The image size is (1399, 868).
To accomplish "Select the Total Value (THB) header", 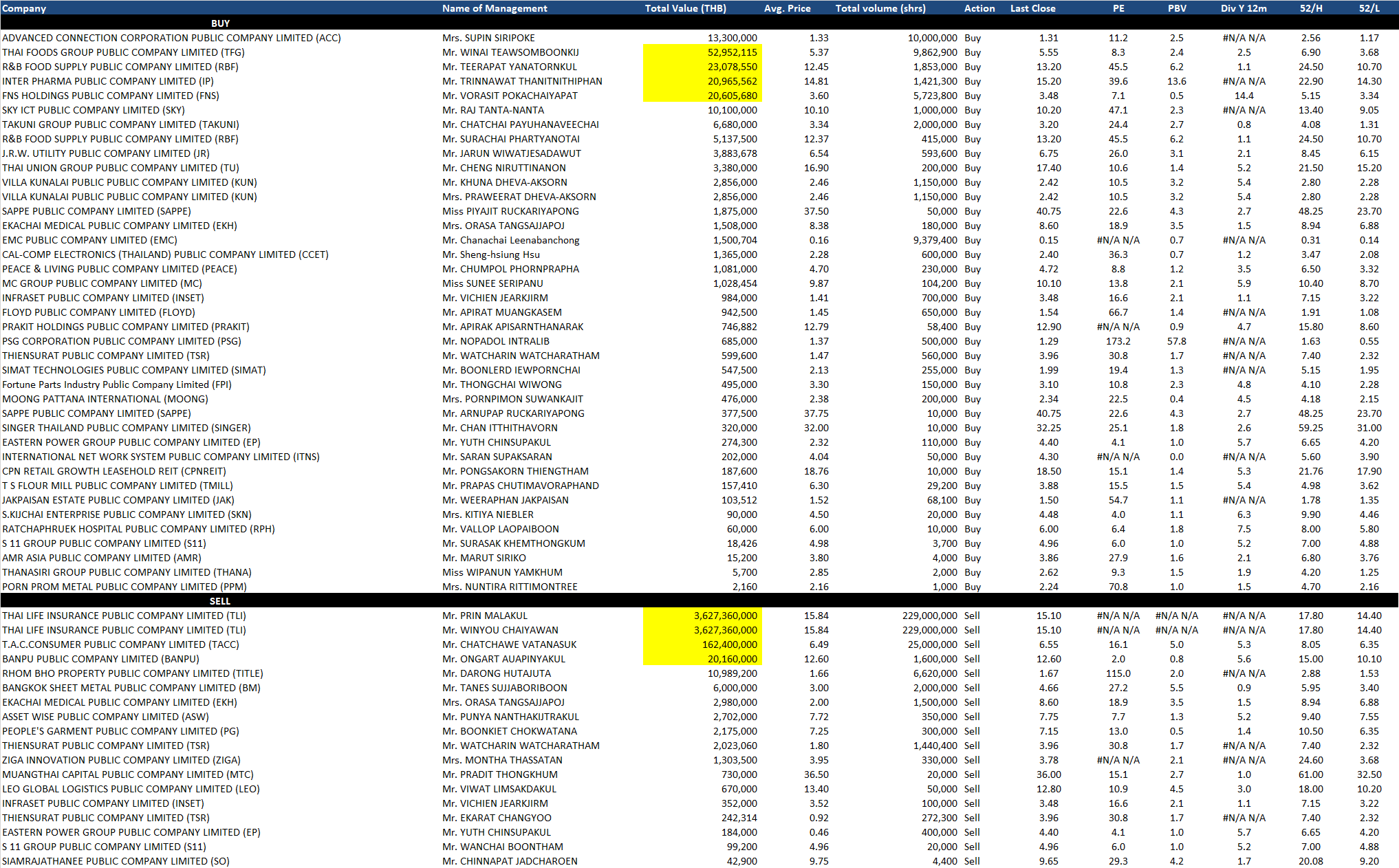I will click(685, 8).
